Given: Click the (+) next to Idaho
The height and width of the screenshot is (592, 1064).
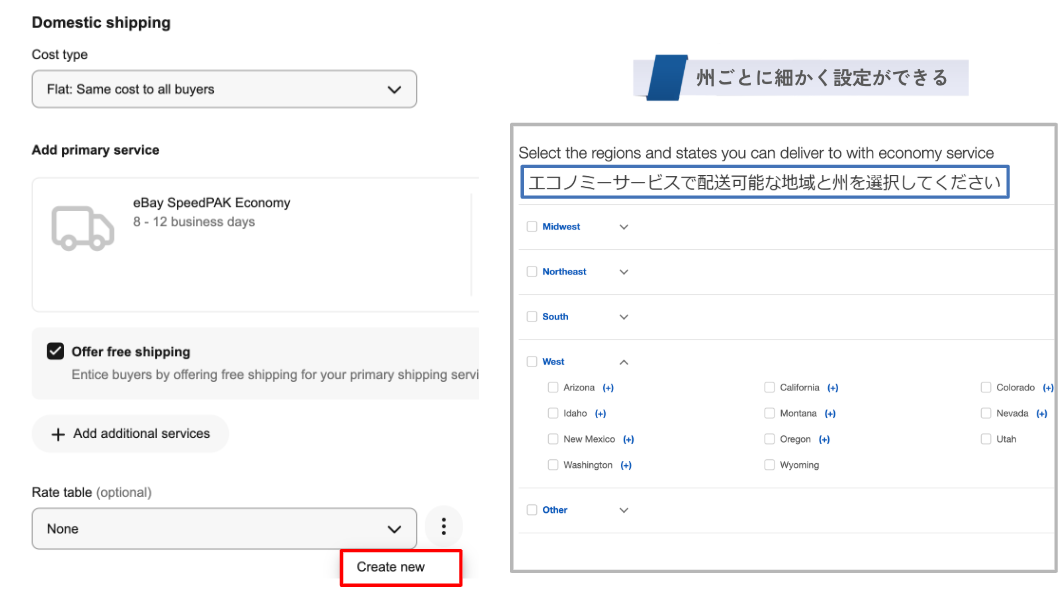Looking at the screenshot, I should pyautogui.click(x=600, y=414).
